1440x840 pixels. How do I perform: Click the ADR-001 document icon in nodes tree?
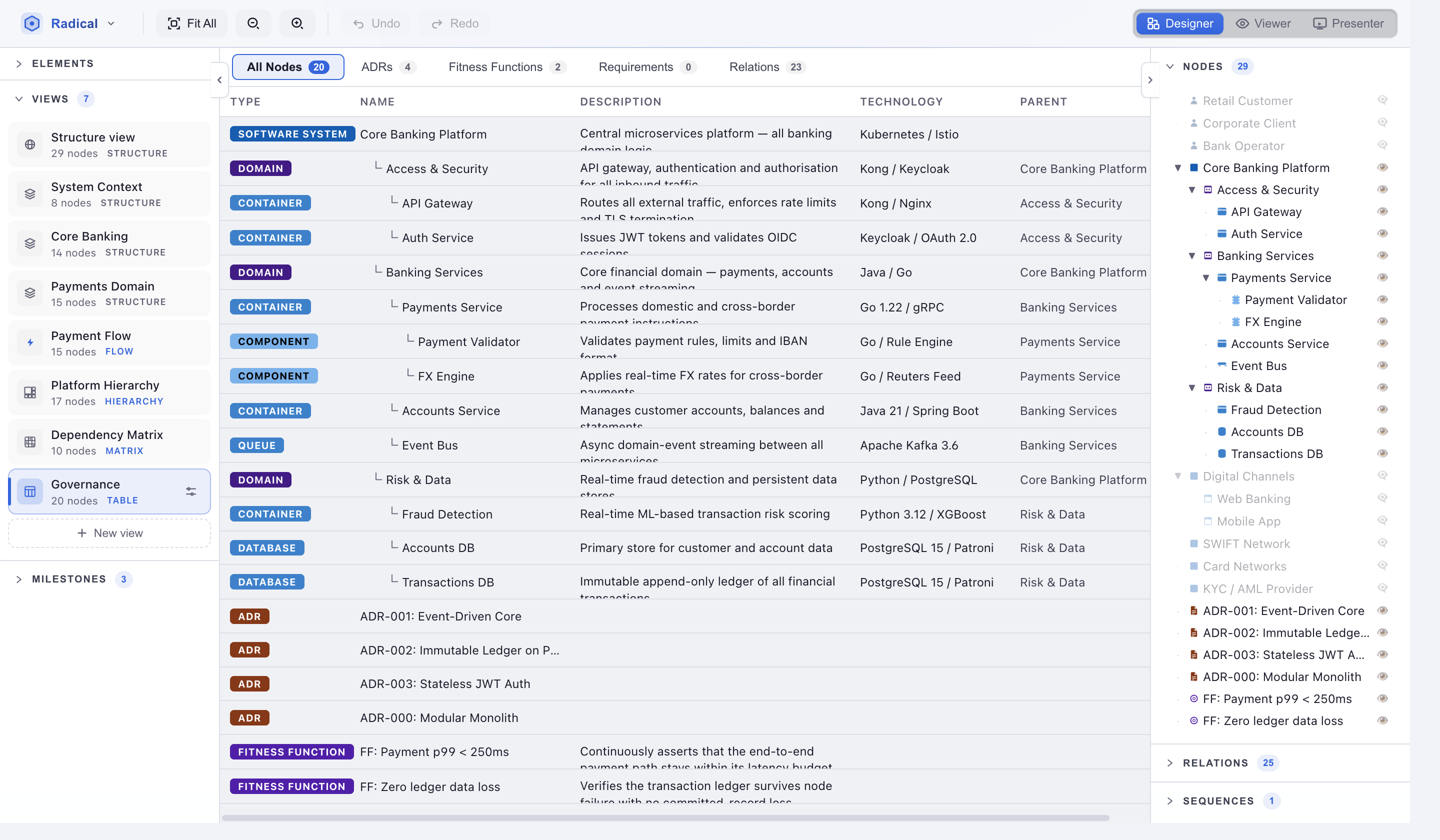point(1193,611)
